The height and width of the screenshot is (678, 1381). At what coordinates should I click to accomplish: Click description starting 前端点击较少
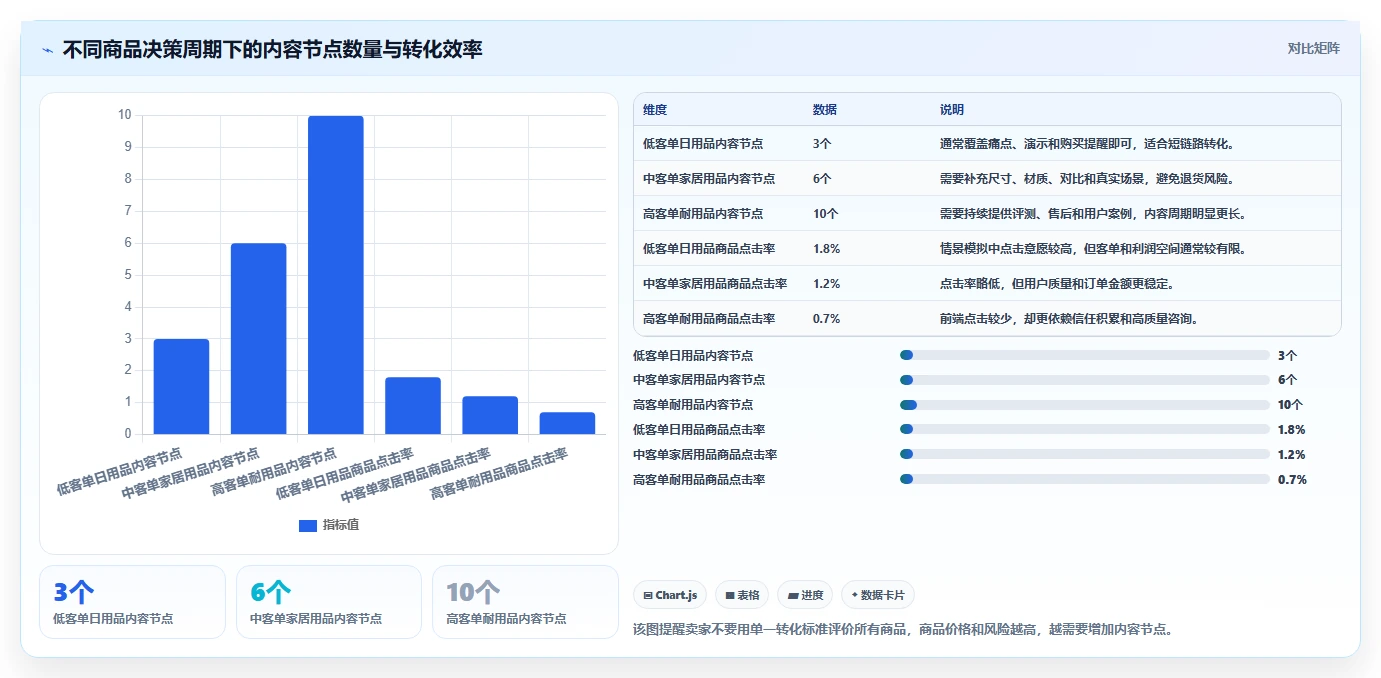[1070, 319]
